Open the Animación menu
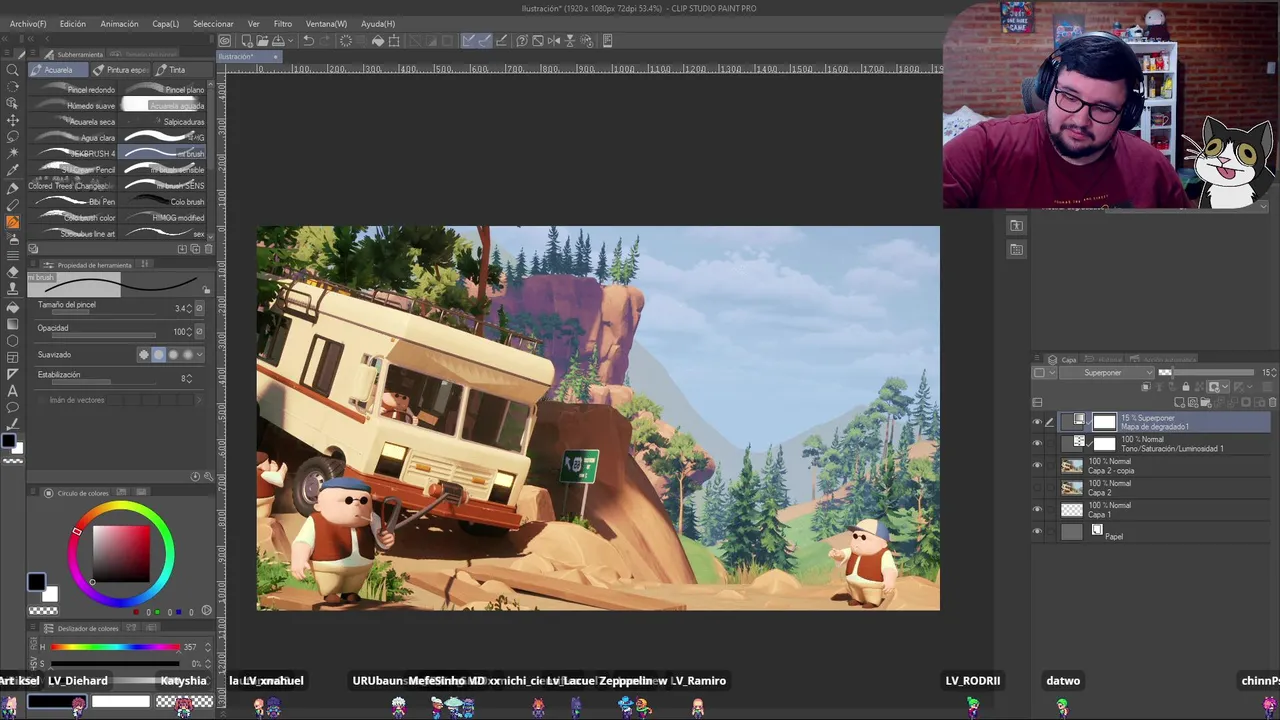The width and height of the screenshot is (1280, 720). point(119,24)
